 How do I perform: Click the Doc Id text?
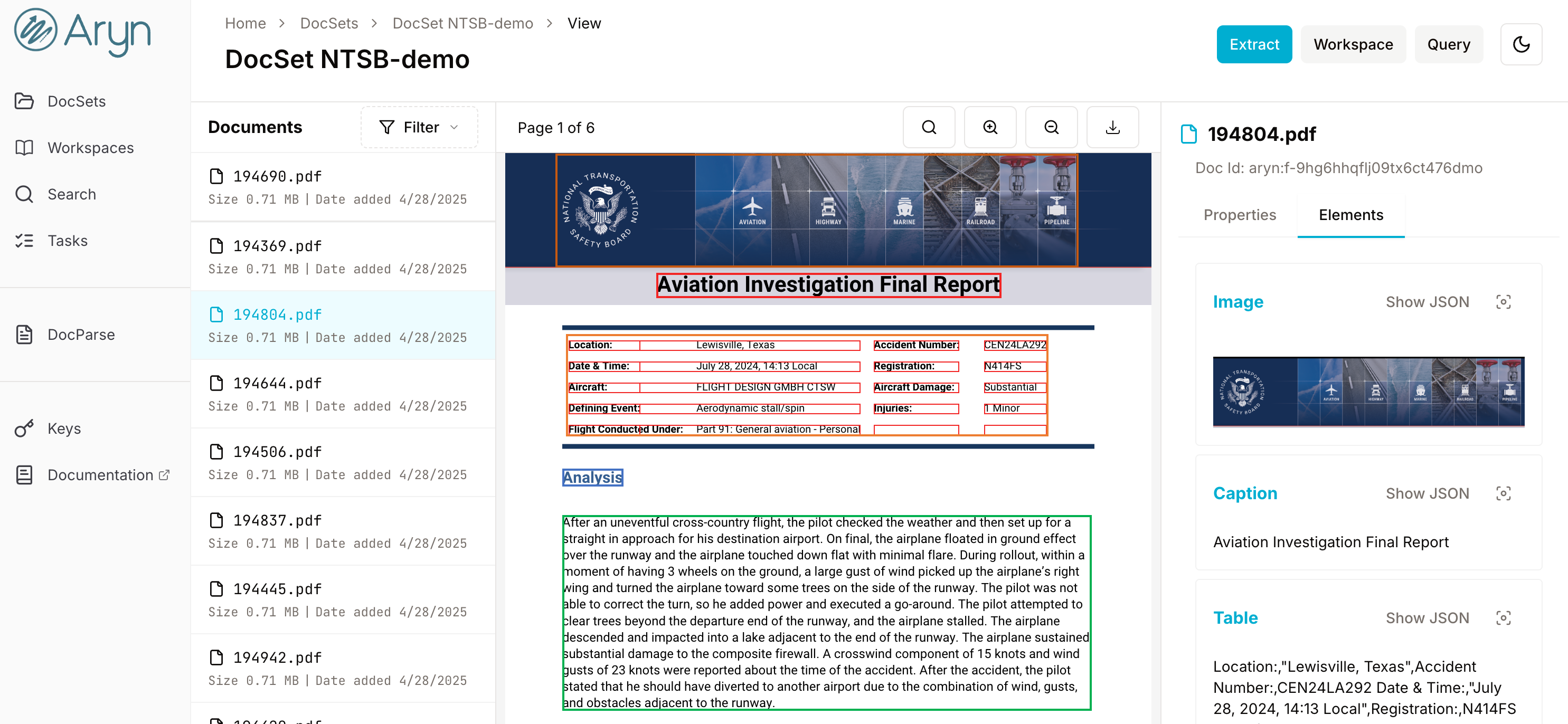click(x=1338, y=168)
